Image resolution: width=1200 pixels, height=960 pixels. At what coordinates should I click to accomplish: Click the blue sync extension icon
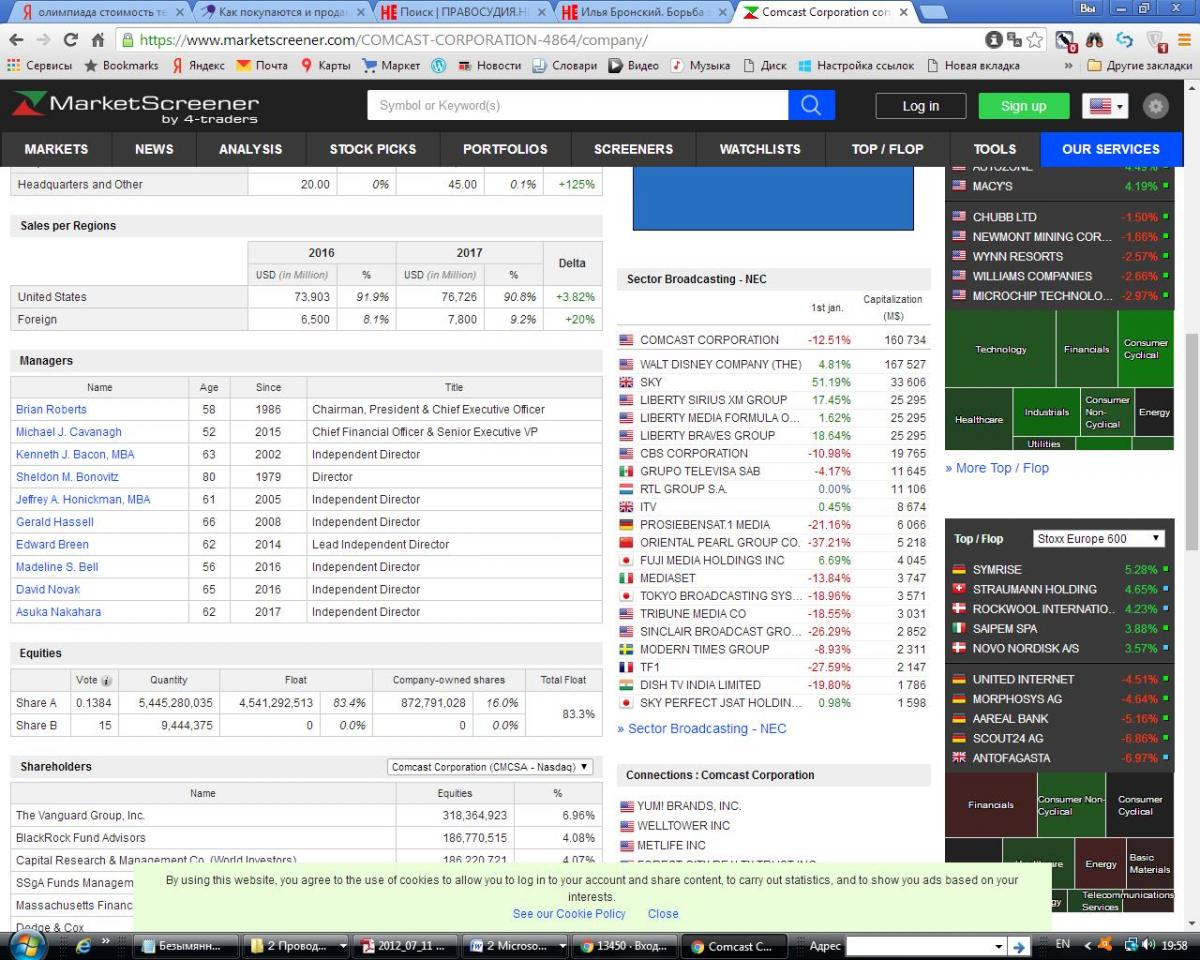click(1125, 41)
